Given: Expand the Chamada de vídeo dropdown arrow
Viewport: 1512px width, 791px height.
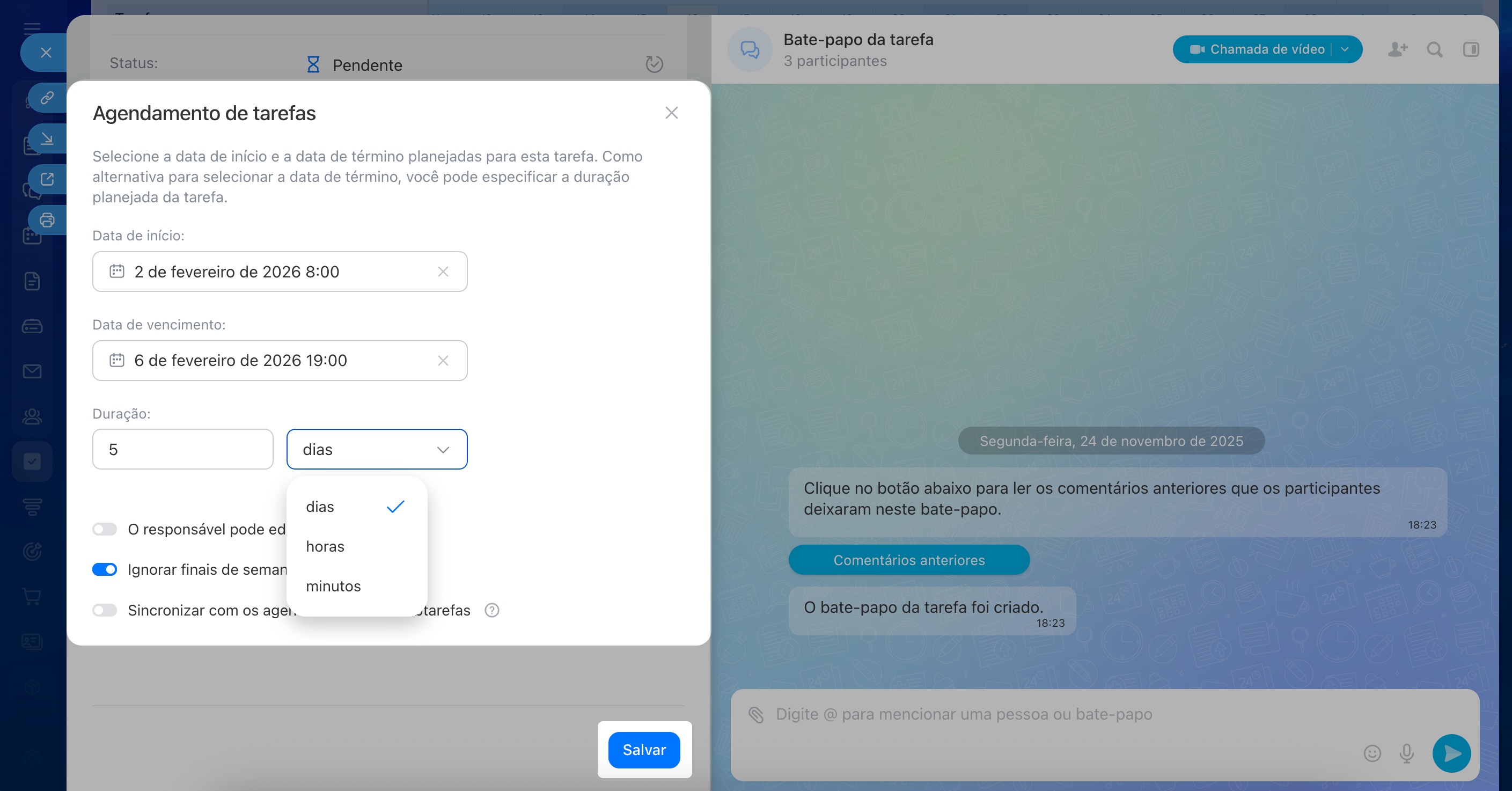Looking at the screenshot, I should tap(1345, 49).
